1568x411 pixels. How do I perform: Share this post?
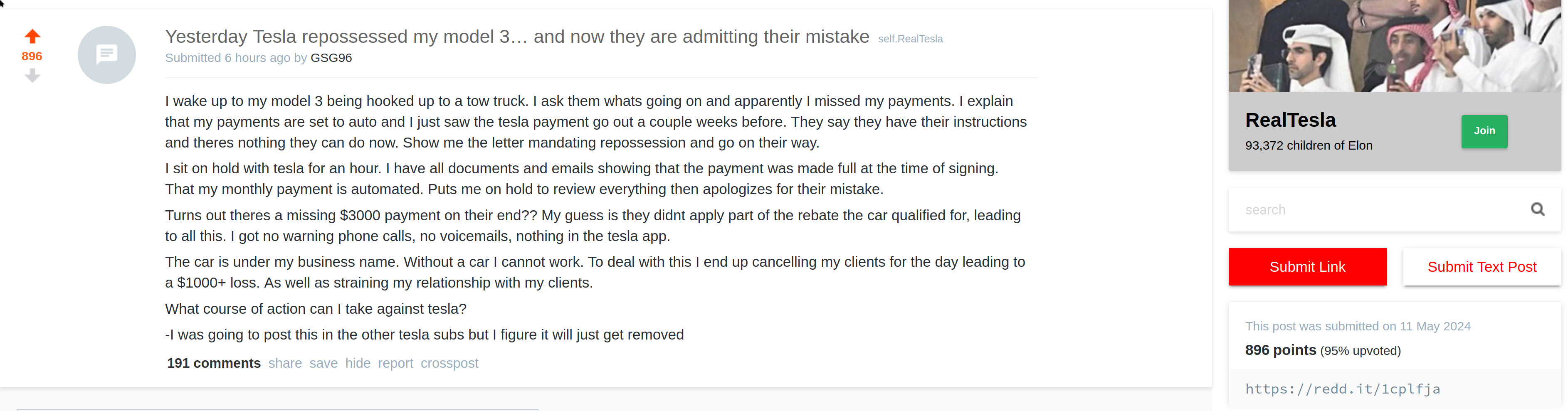(x=285, y=363)
